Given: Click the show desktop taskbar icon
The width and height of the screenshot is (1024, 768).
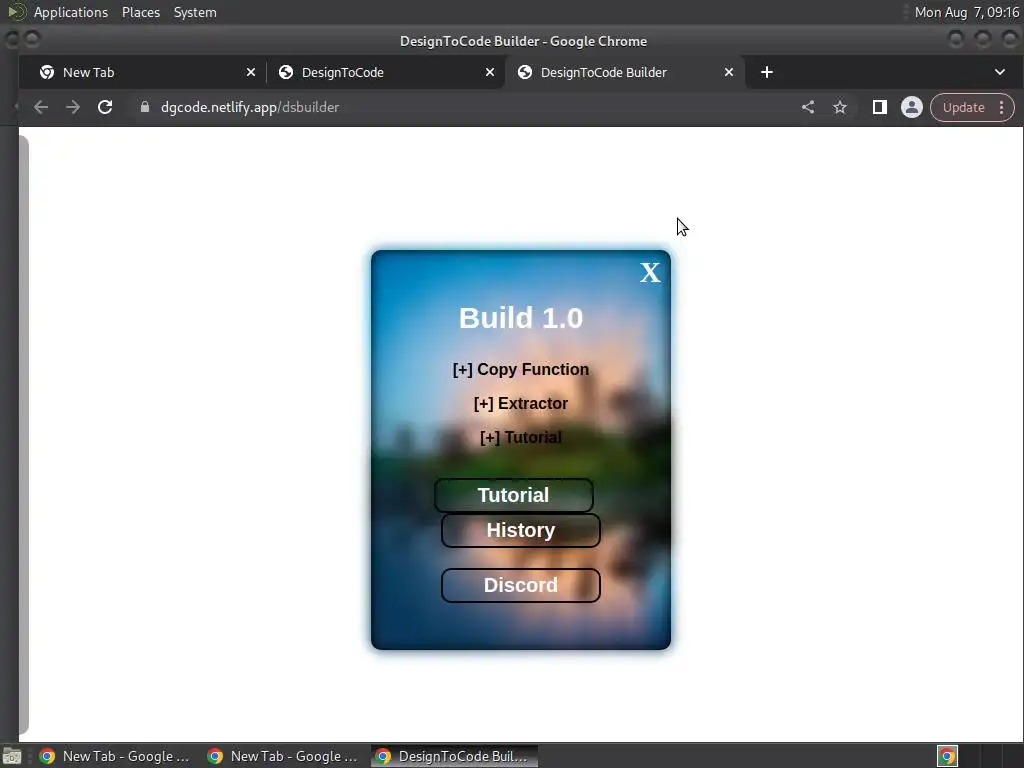Looking at the screenshot, I should [x=12, y=756].
